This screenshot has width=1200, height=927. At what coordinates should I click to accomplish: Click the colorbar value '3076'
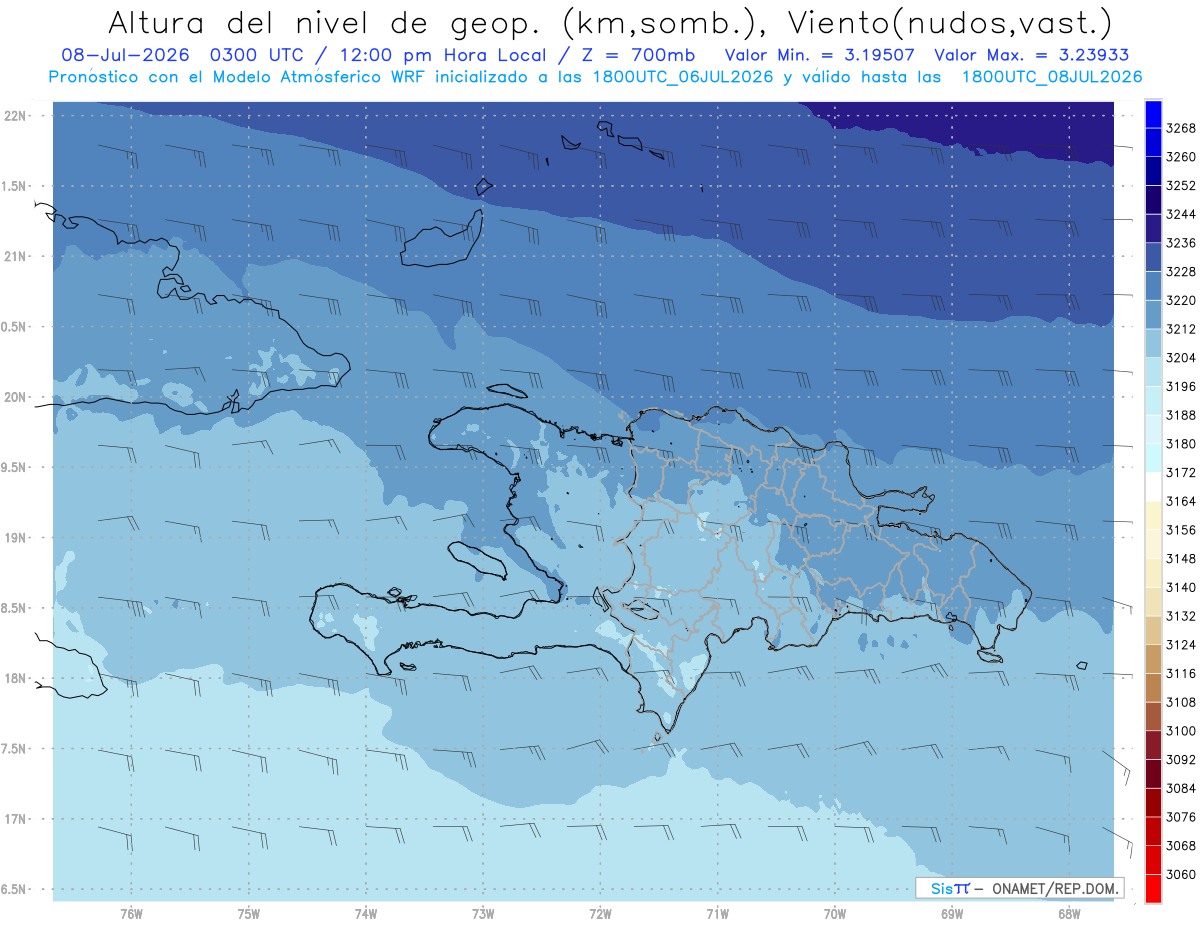pos(1181,817)
